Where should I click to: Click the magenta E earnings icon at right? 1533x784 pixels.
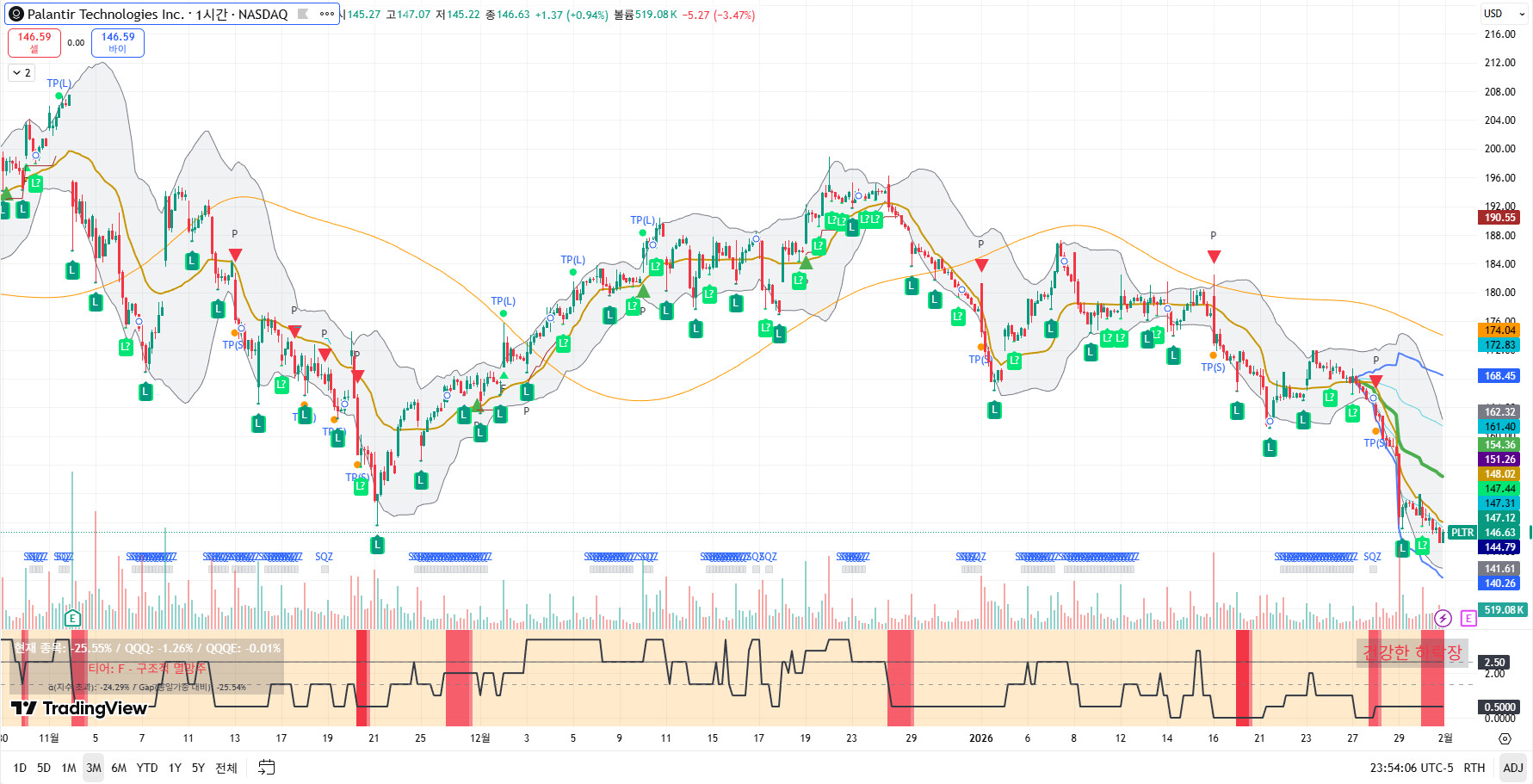(x=1468, y=618)
